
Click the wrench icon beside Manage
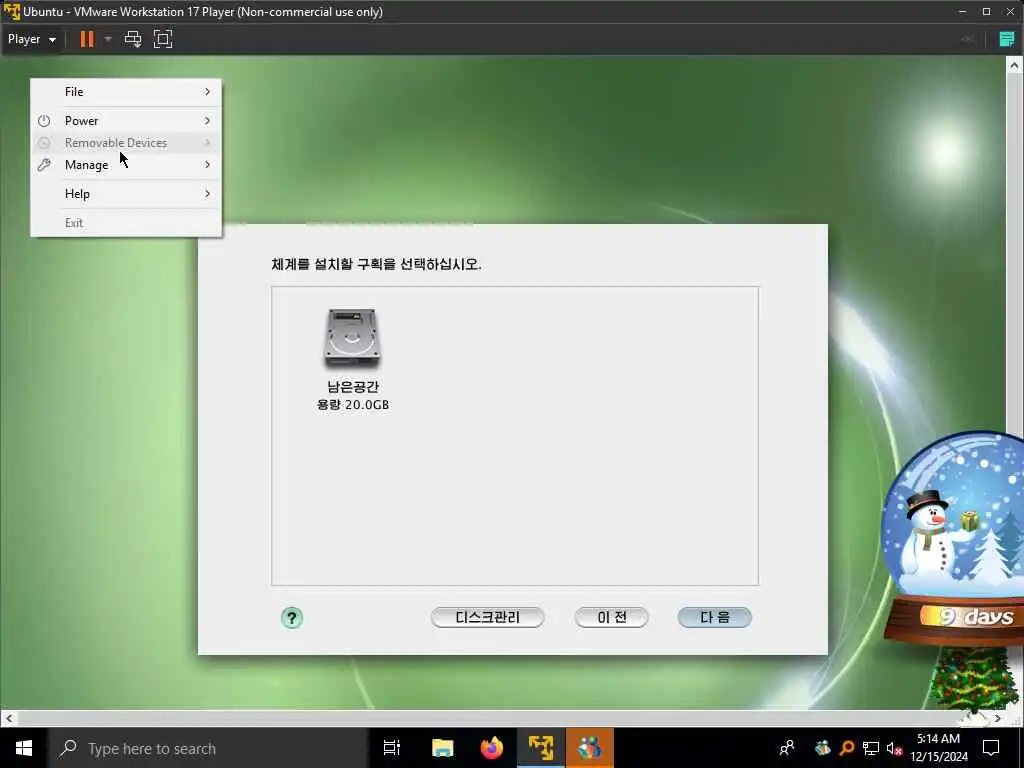pyautogui.click(x=44, y=165)
